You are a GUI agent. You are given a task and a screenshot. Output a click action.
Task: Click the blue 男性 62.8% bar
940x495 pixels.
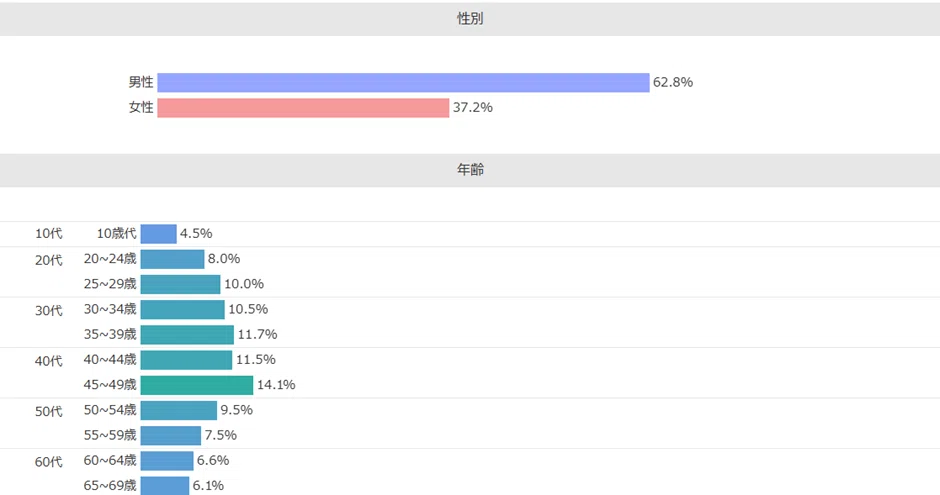coord(403,83)
